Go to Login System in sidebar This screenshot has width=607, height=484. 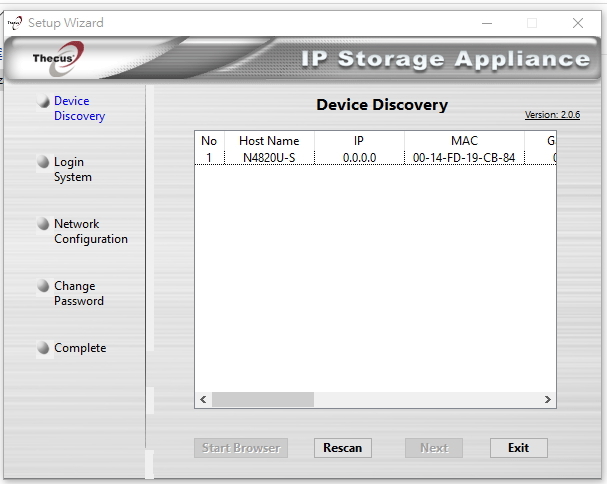73,170
